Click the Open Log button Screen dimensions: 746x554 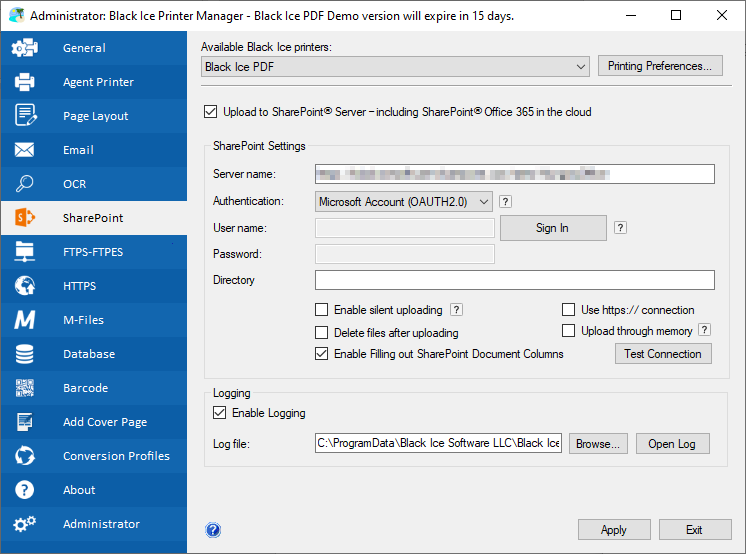tap(672, 444)
